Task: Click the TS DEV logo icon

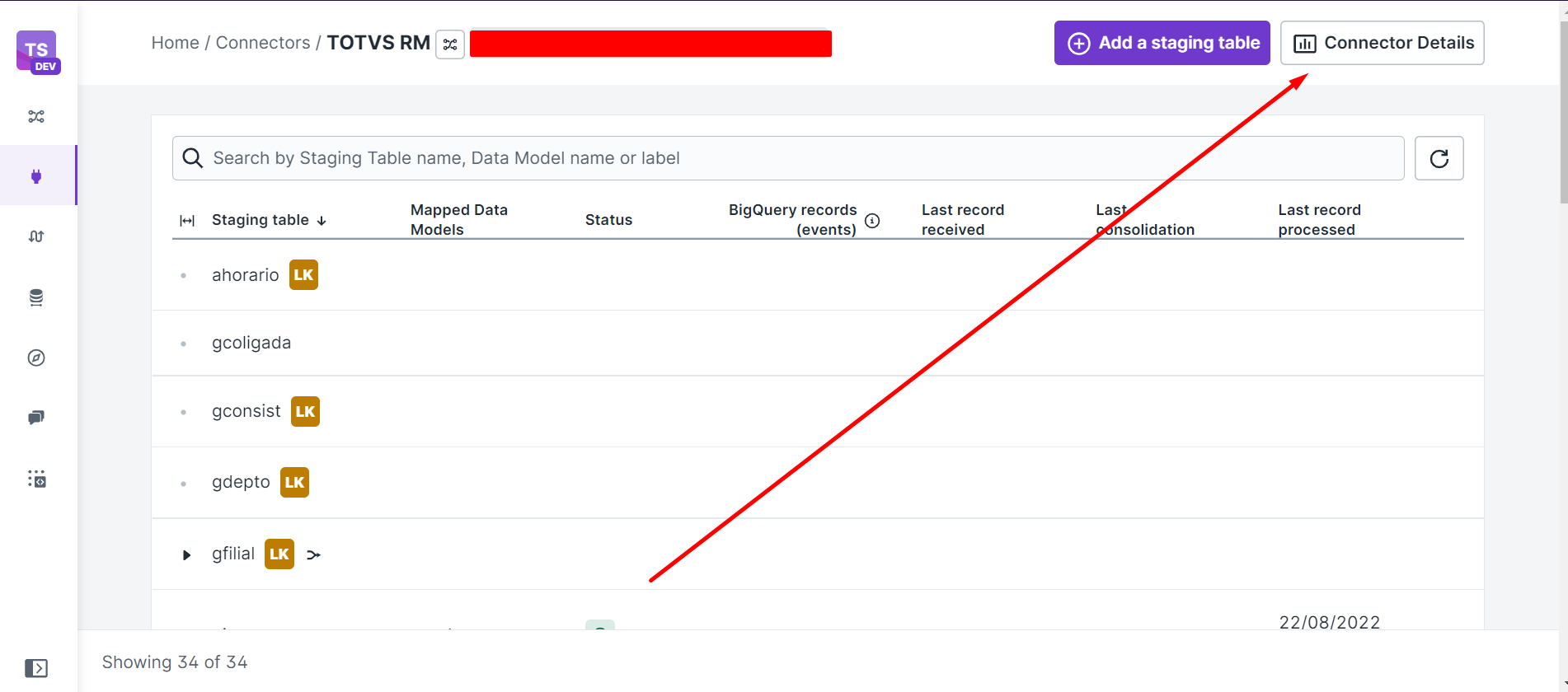Action: point(37,52)
